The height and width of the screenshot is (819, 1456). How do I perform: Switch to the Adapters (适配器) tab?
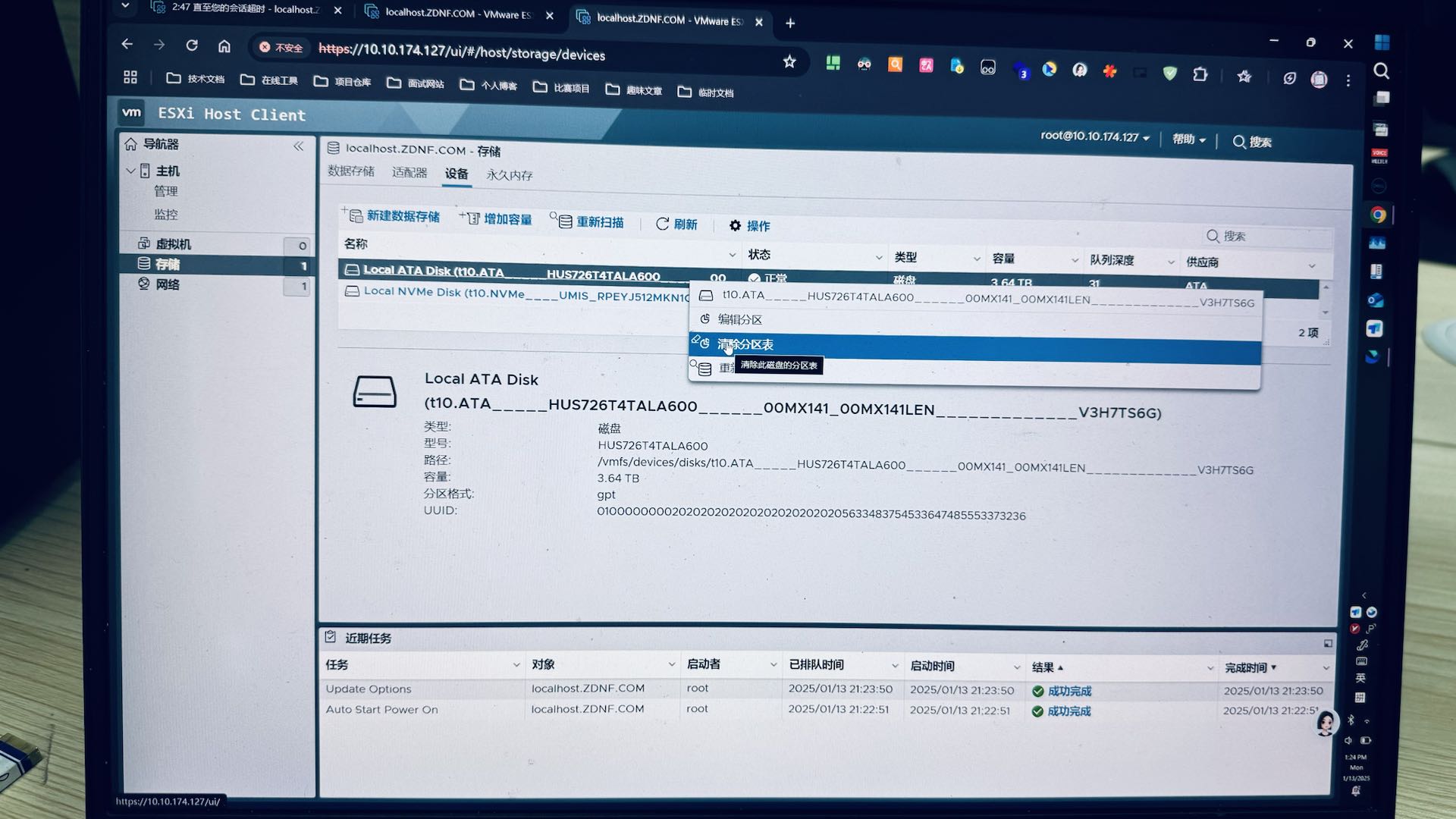coord(409,173)
